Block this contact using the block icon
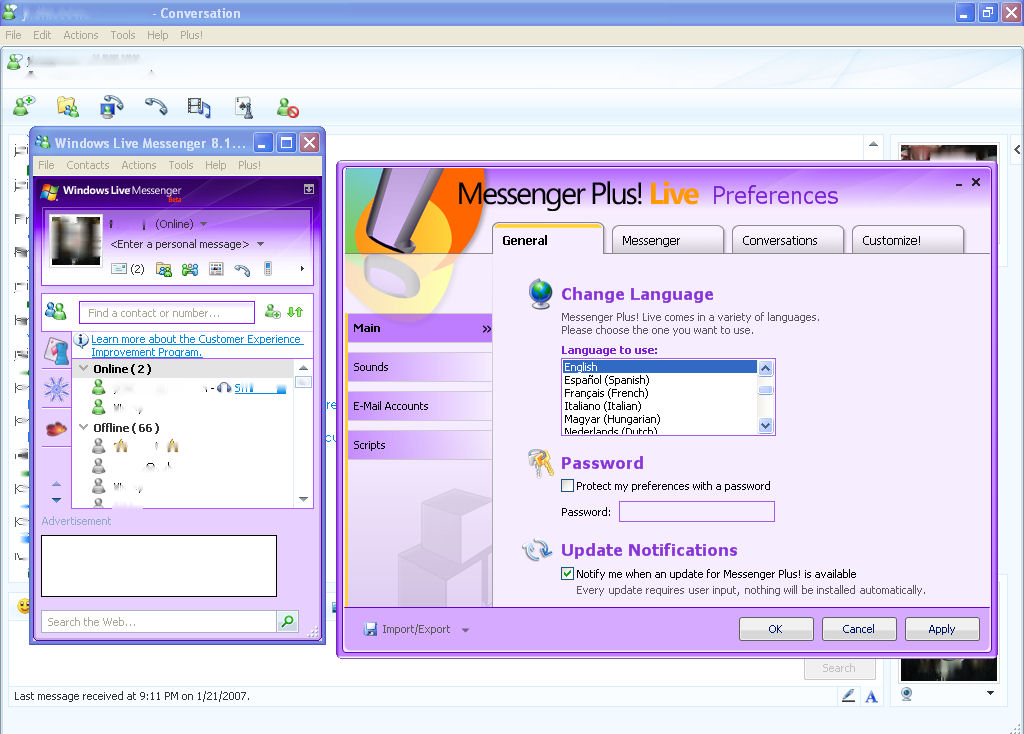Image resolution: width=1024 pixels, height=734 pixels. 288,107
